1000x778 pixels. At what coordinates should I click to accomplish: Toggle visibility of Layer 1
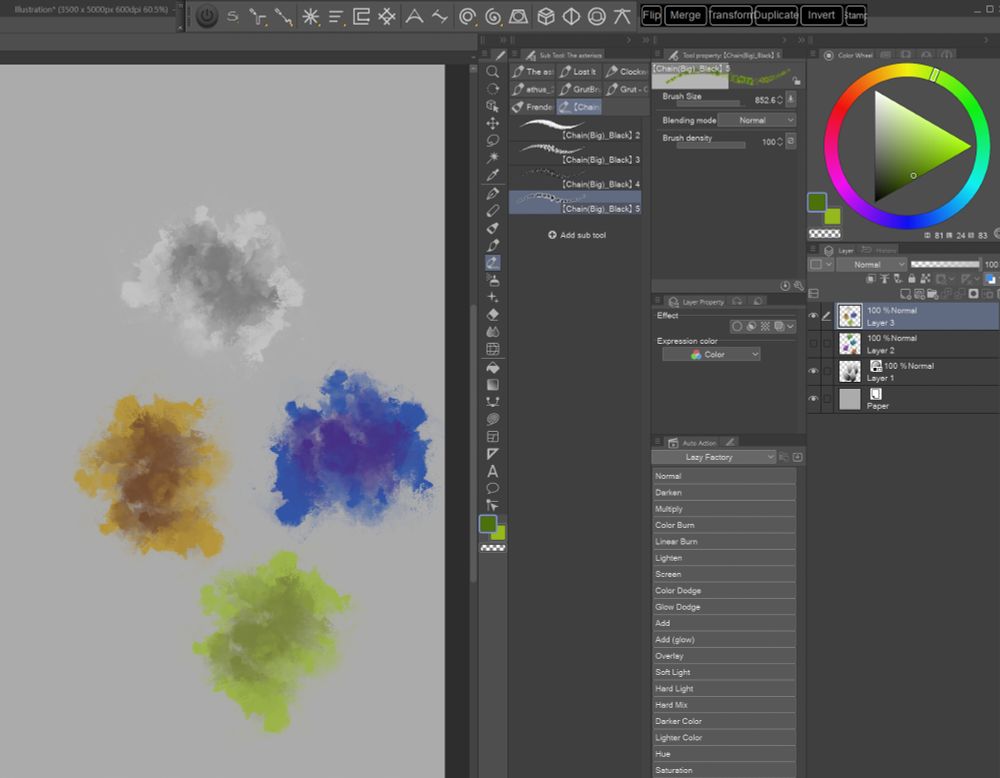pos(813,371)
